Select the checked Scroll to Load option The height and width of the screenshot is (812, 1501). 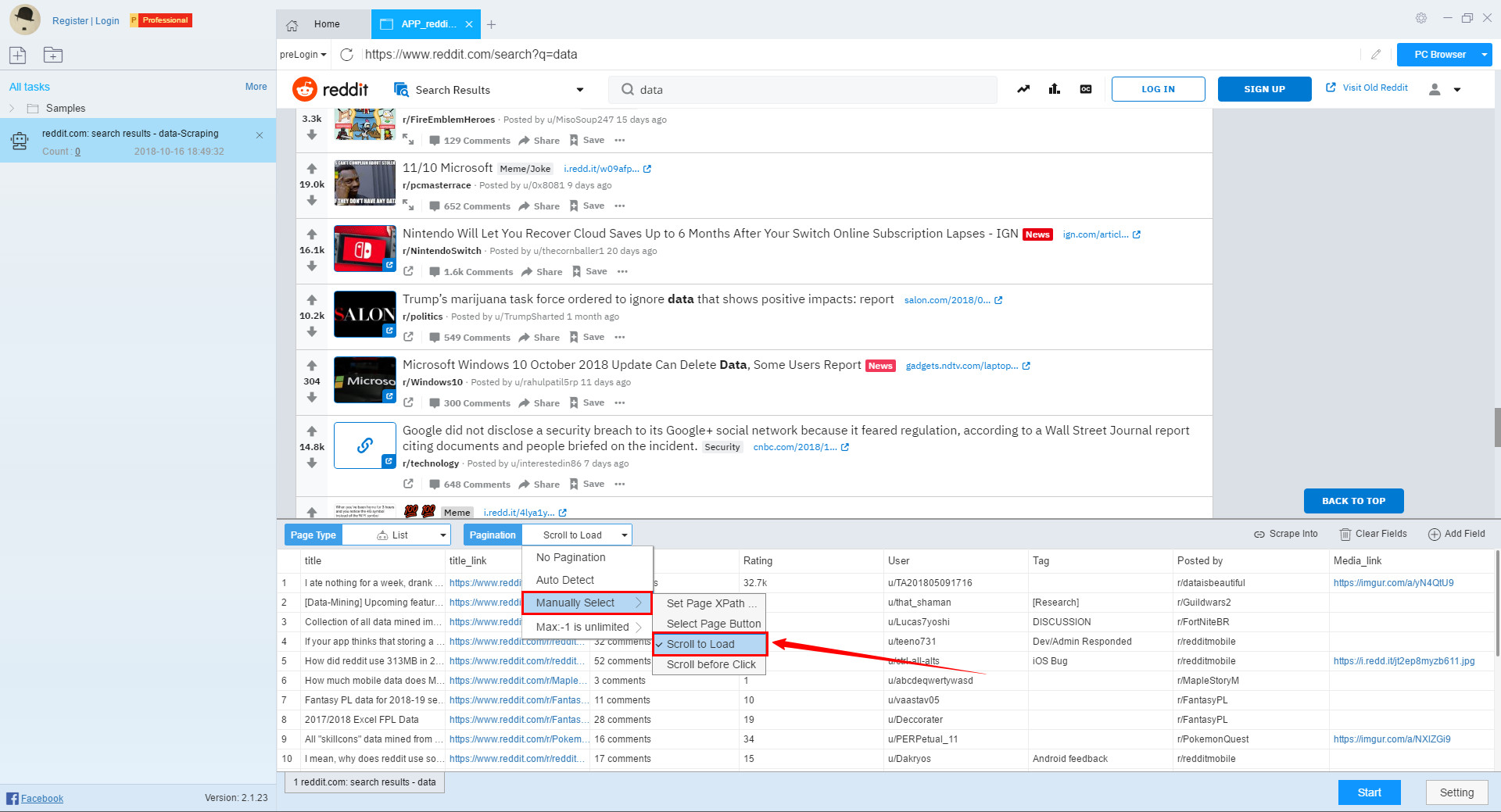(x=710, y=644)
